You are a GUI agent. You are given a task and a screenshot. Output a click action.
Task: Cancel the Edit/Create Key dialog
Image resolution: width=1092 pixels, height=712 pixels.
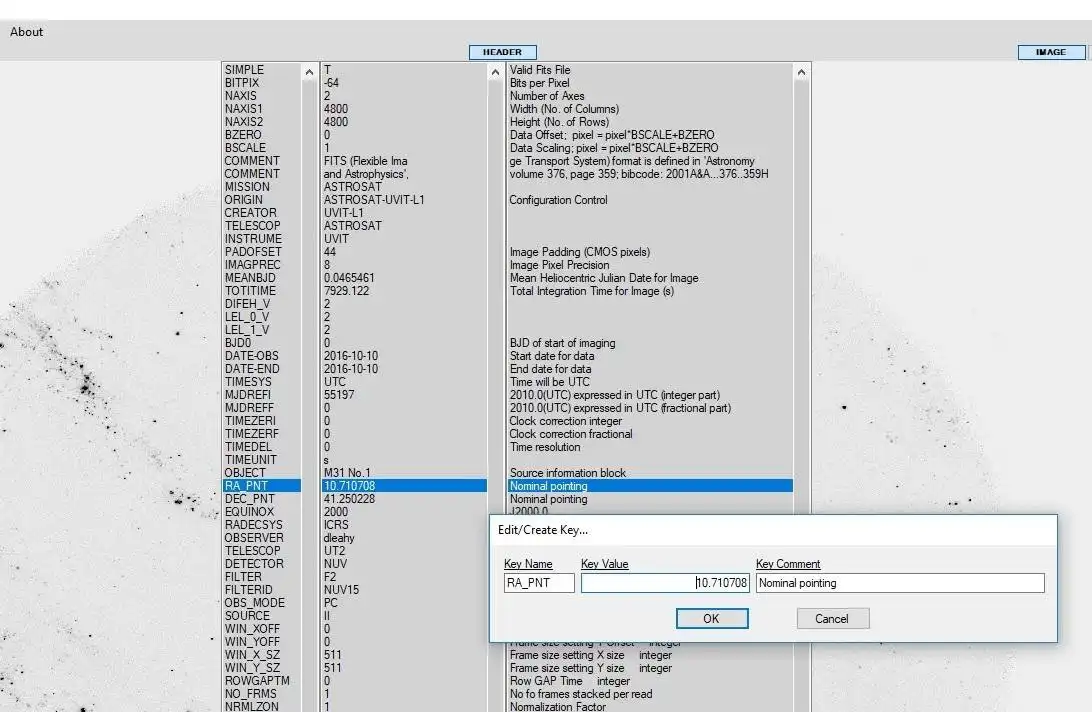point(832,619)
